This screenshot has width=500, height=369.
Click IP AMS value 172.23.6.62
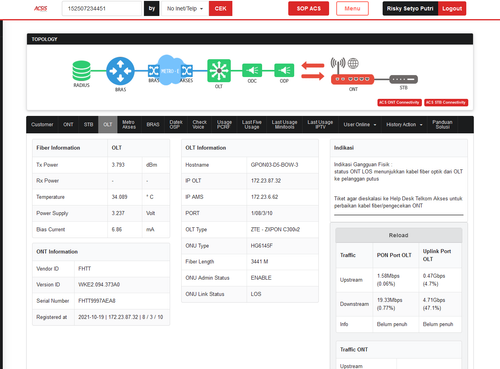[264, 197]
